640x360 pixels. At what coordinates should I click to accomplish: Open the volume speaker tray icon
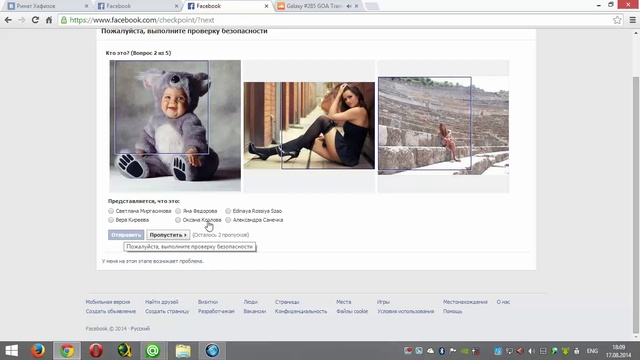531,351
